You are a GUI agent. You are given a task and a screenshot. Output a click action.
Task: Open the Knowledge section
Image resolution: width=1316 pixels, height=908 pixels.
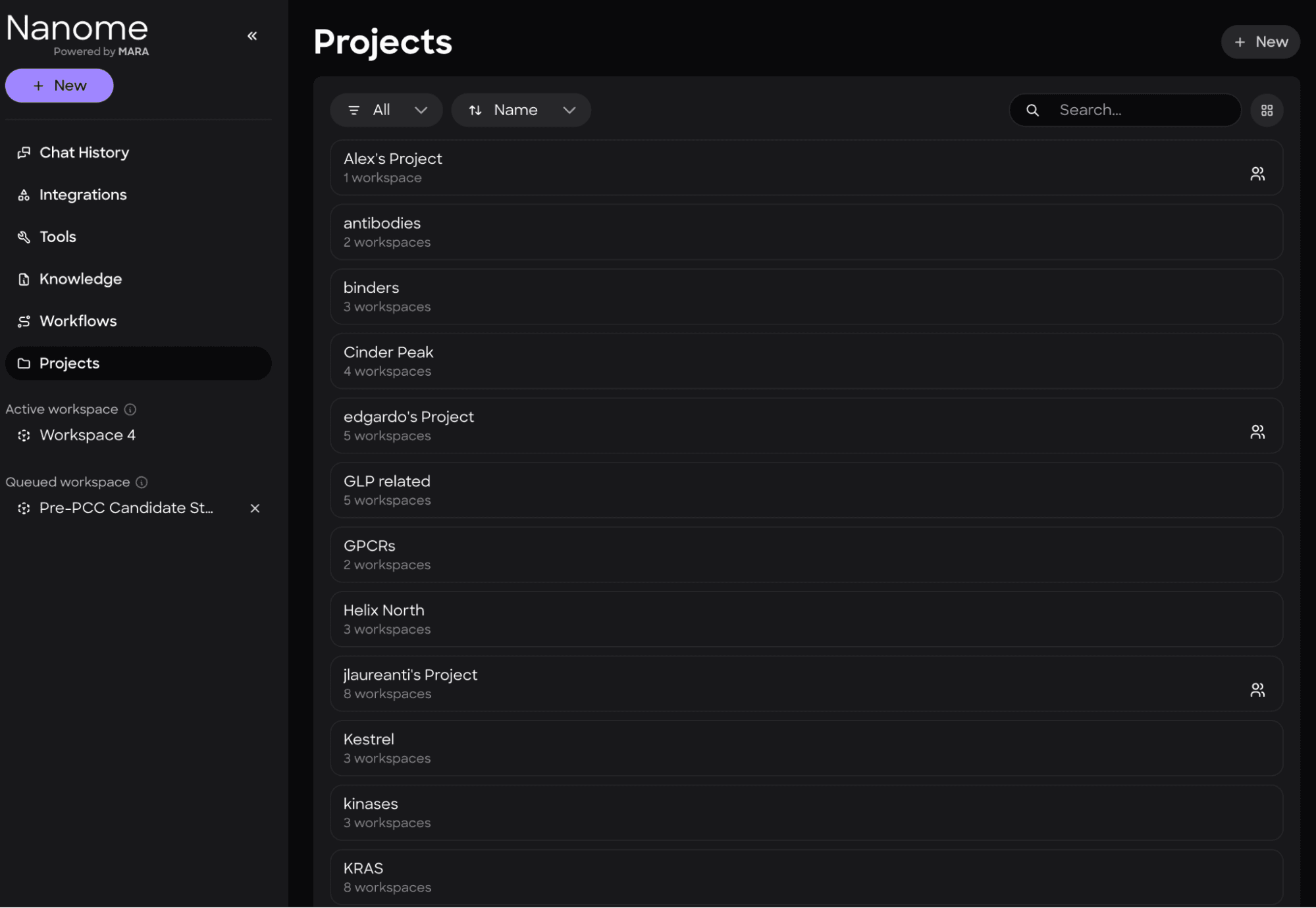click(x=80, y=278)
